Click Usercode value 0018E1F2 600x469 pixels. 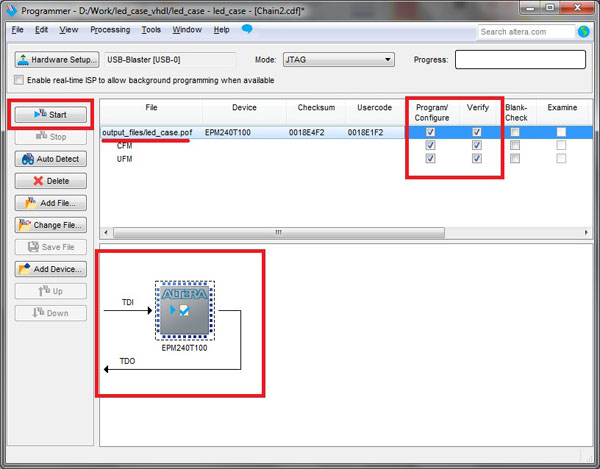click(x=365, y=132)
